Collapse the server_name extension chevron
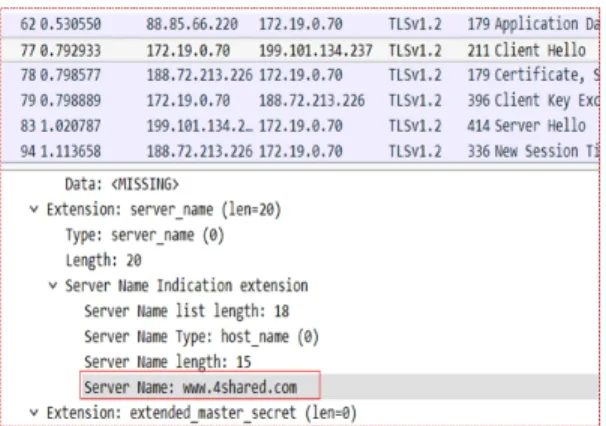 (x=34, y=210)
